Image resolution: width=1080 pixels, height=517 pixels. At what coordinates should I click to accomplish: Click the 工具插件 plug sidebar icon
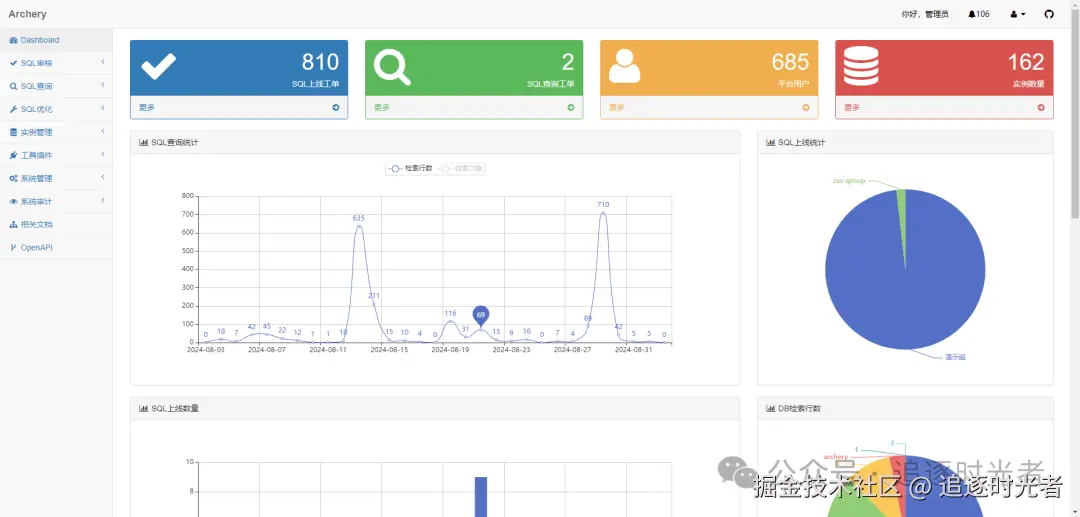pyautogui.click(x=13, y=156)
